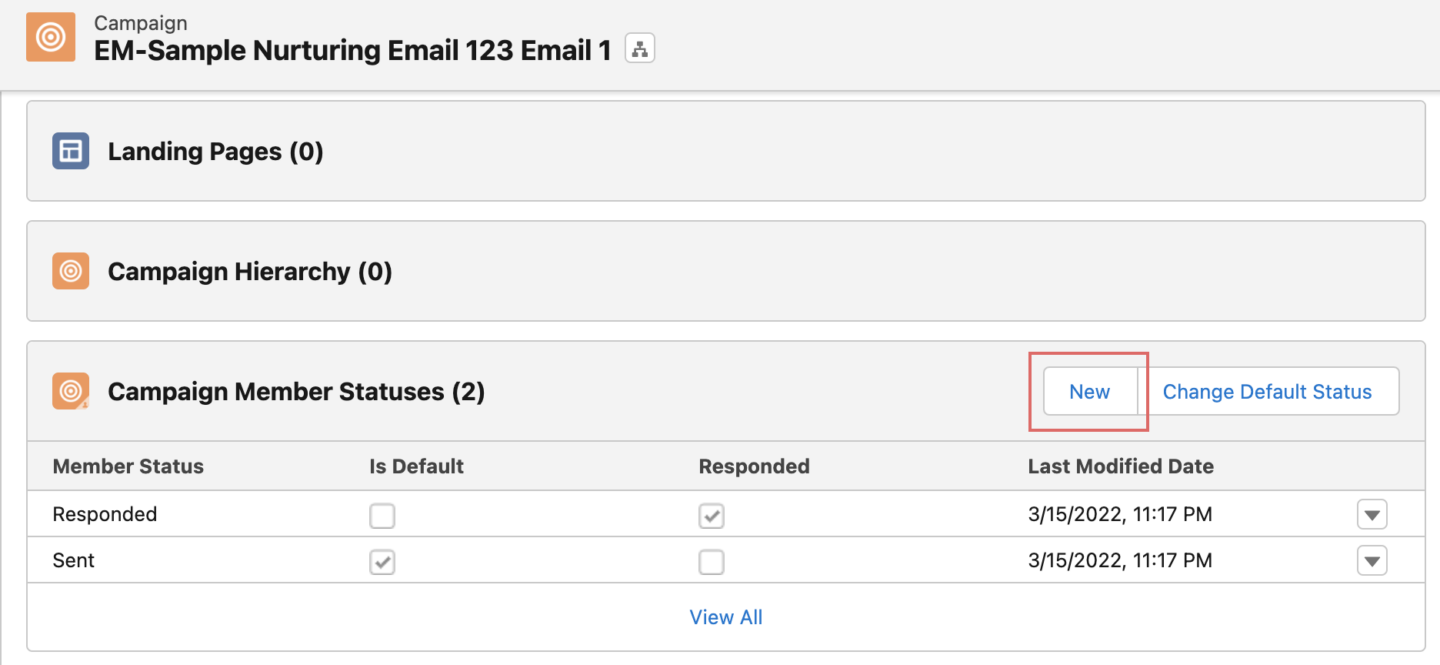This screenshot has width=1440, height=665.
Task: Enable Responded checkbox on the Sent row
Action: click(x=712, y=562)
